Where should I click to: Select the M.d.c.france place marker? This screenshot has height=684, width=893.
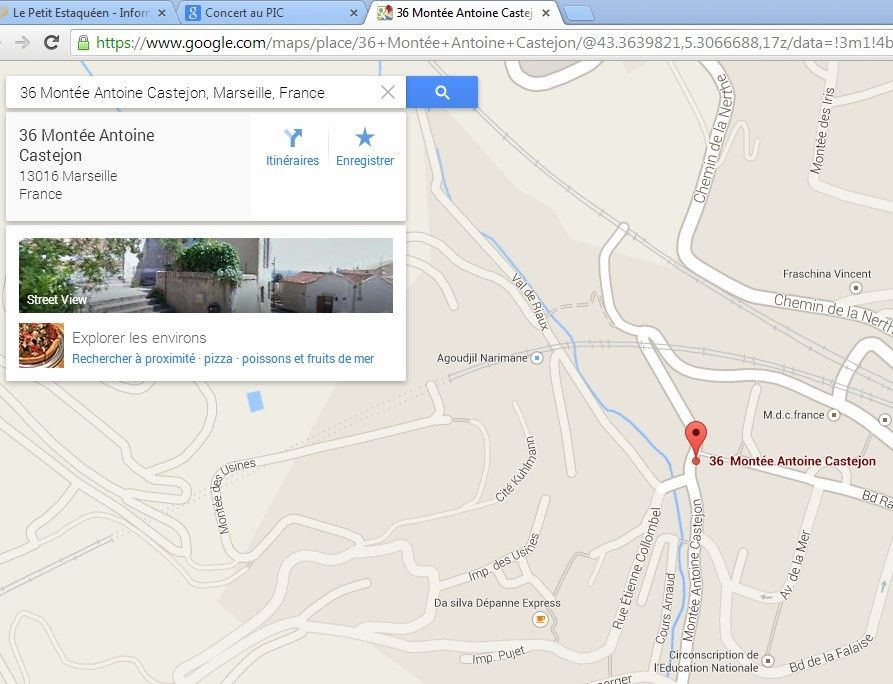pyautogui.click(x=834, y=415)
